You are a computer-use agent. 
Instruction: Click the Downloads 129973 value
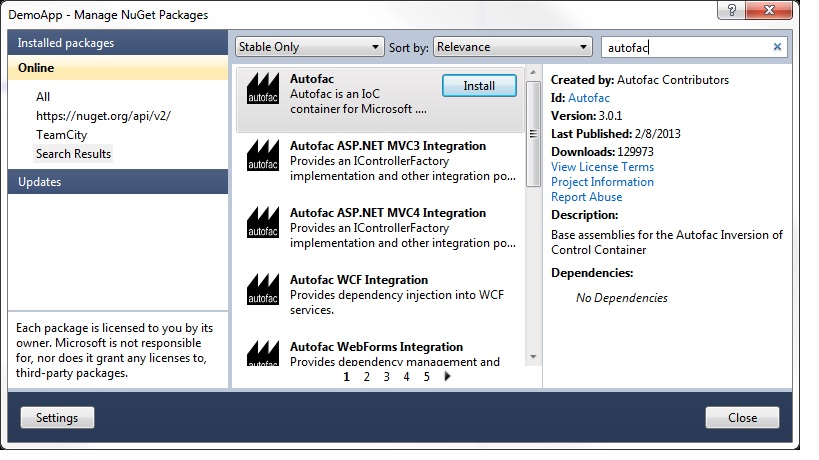[635, 151]
